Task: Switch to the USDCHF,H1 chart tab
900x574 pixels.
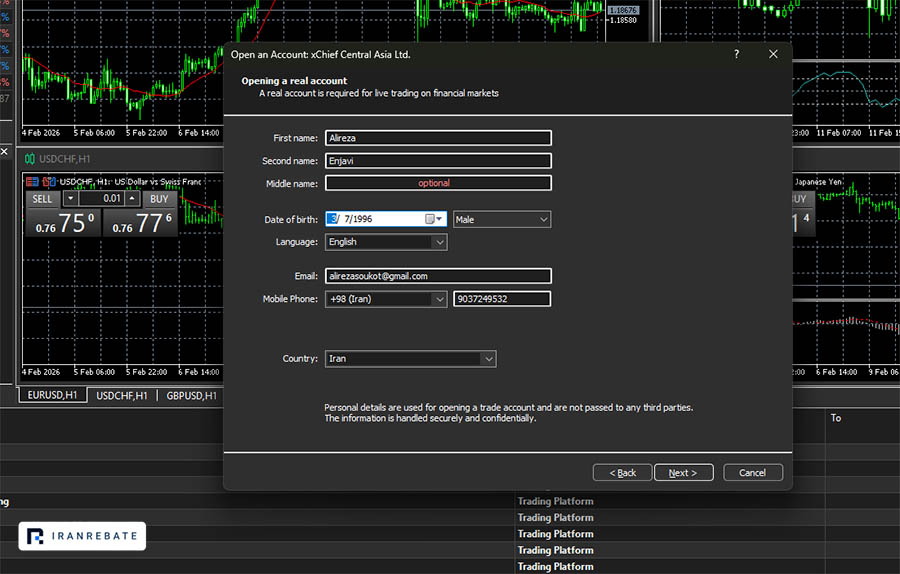Action: click(x=122, y=395)
